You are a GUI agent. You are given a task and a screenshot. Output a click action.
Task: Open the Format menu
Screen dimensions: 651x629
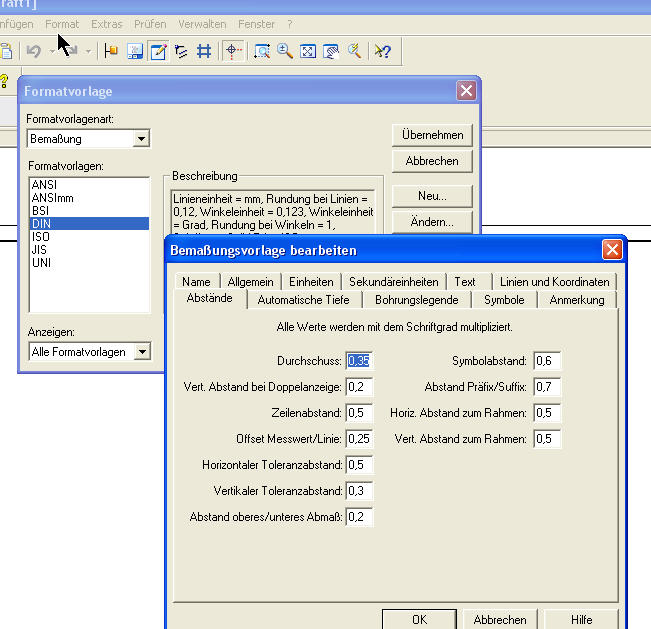[62, 24]
